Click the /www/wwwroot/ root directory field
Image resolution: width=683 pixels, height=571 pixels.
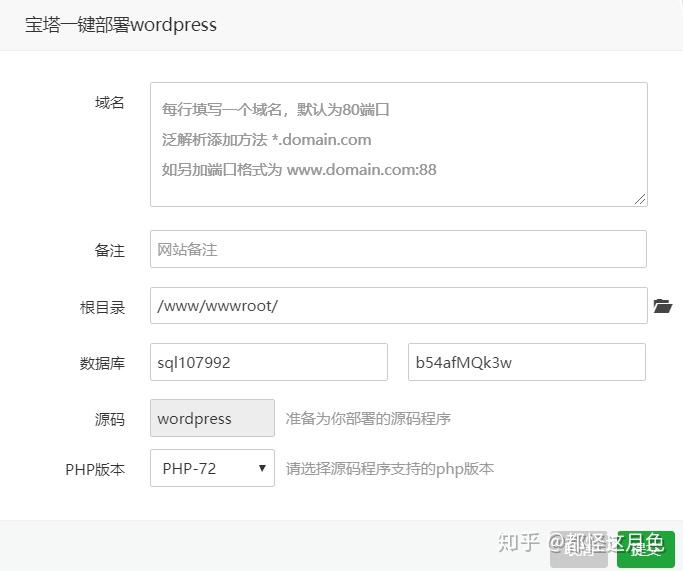399,305
